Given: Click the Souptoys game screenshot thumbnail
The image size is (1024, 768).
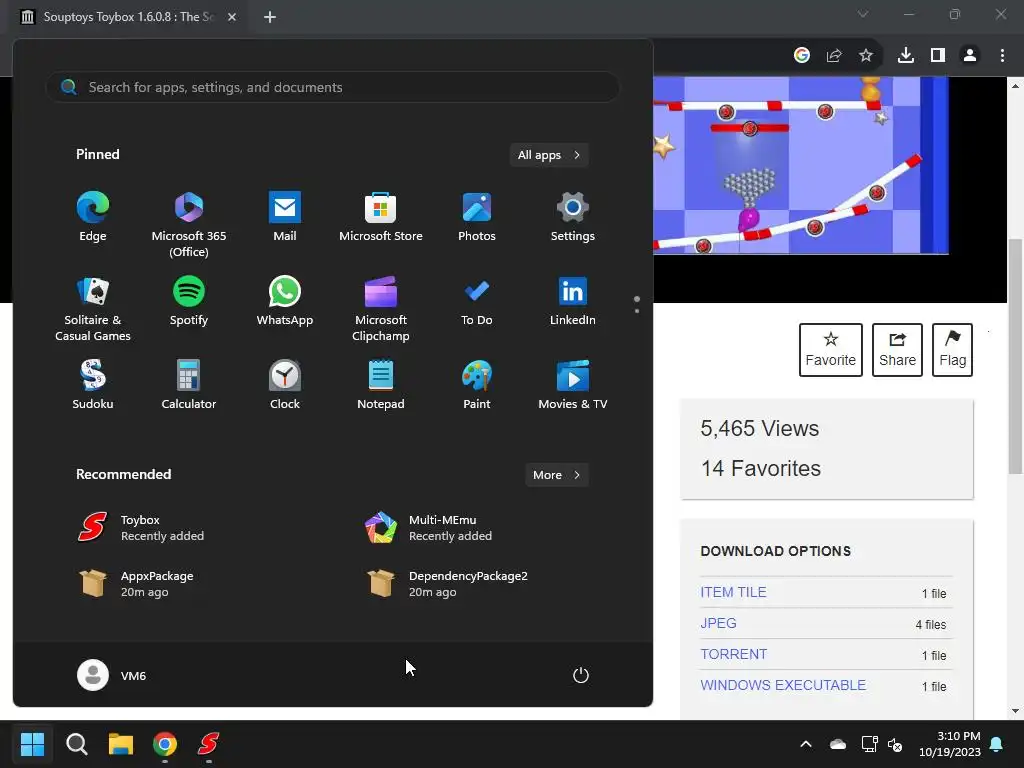Looking at the screenshot, I should 801,165.
